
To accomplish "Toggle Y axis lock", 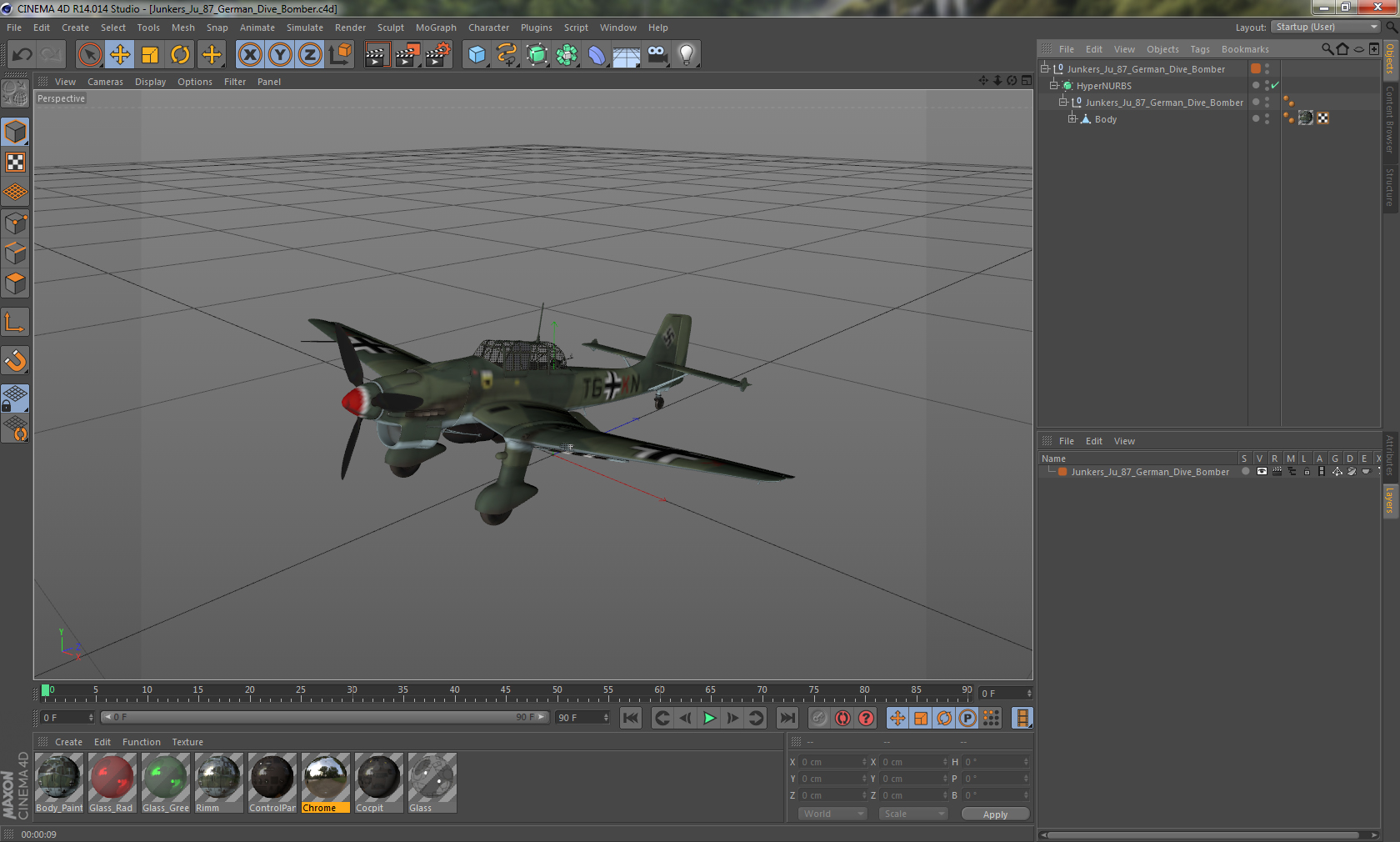I will pyautogui.click(x=280, y=55).
